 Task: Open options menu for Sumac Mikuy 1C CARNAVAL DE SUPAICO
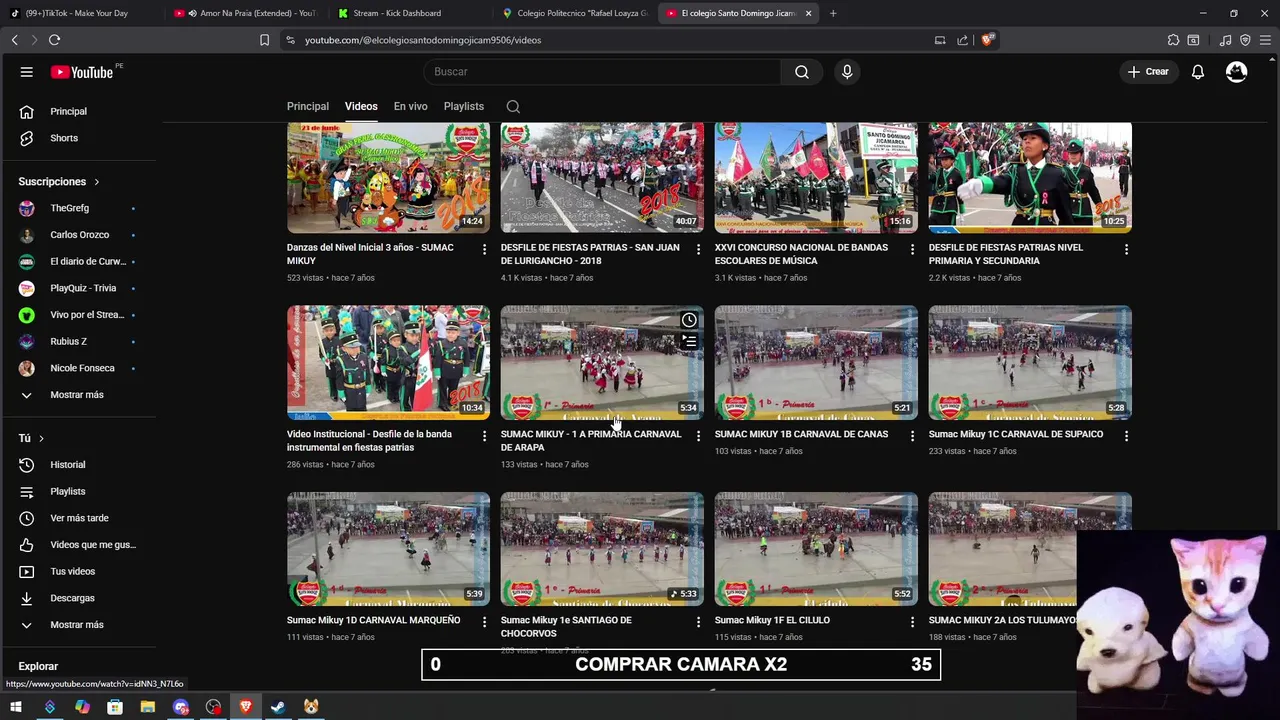tap(1126, 436)
